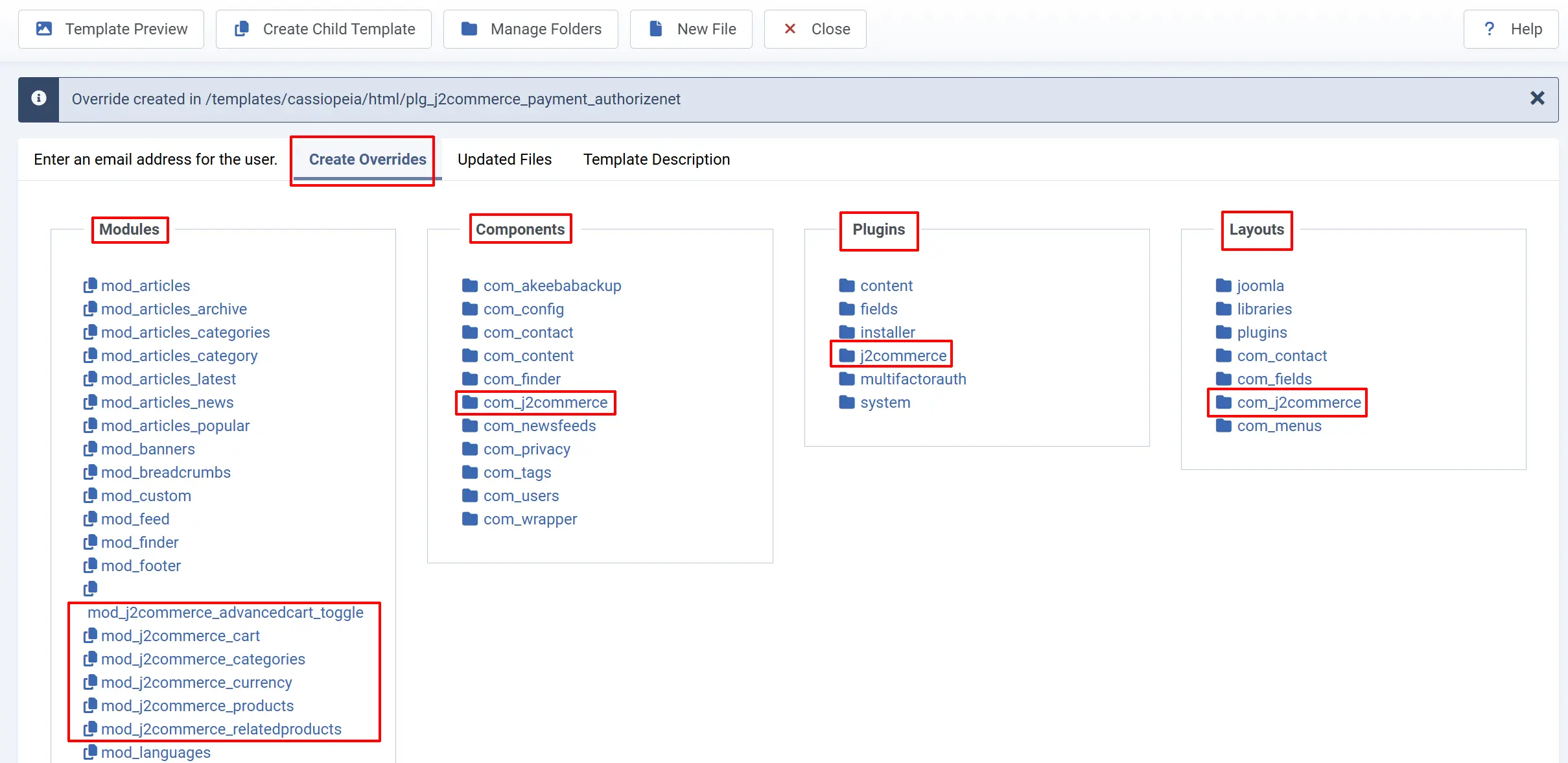Click the folder icon beside com_wrapper
The height and width of the screenshot is (763, 1568).
pyautogui.click(x=470, y=519)
